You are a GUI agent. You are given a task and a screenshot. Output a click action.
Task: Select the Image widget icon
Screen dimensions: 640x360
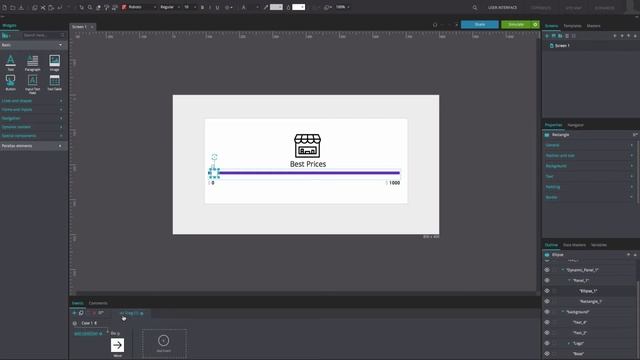(54, 61)
